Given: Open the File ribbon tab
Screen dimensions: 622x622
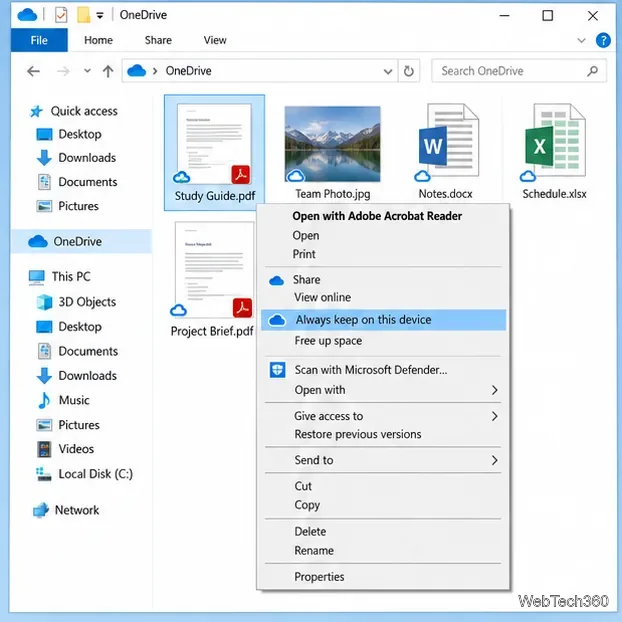Looking at the screenshot, I should (x=39, y=40).
